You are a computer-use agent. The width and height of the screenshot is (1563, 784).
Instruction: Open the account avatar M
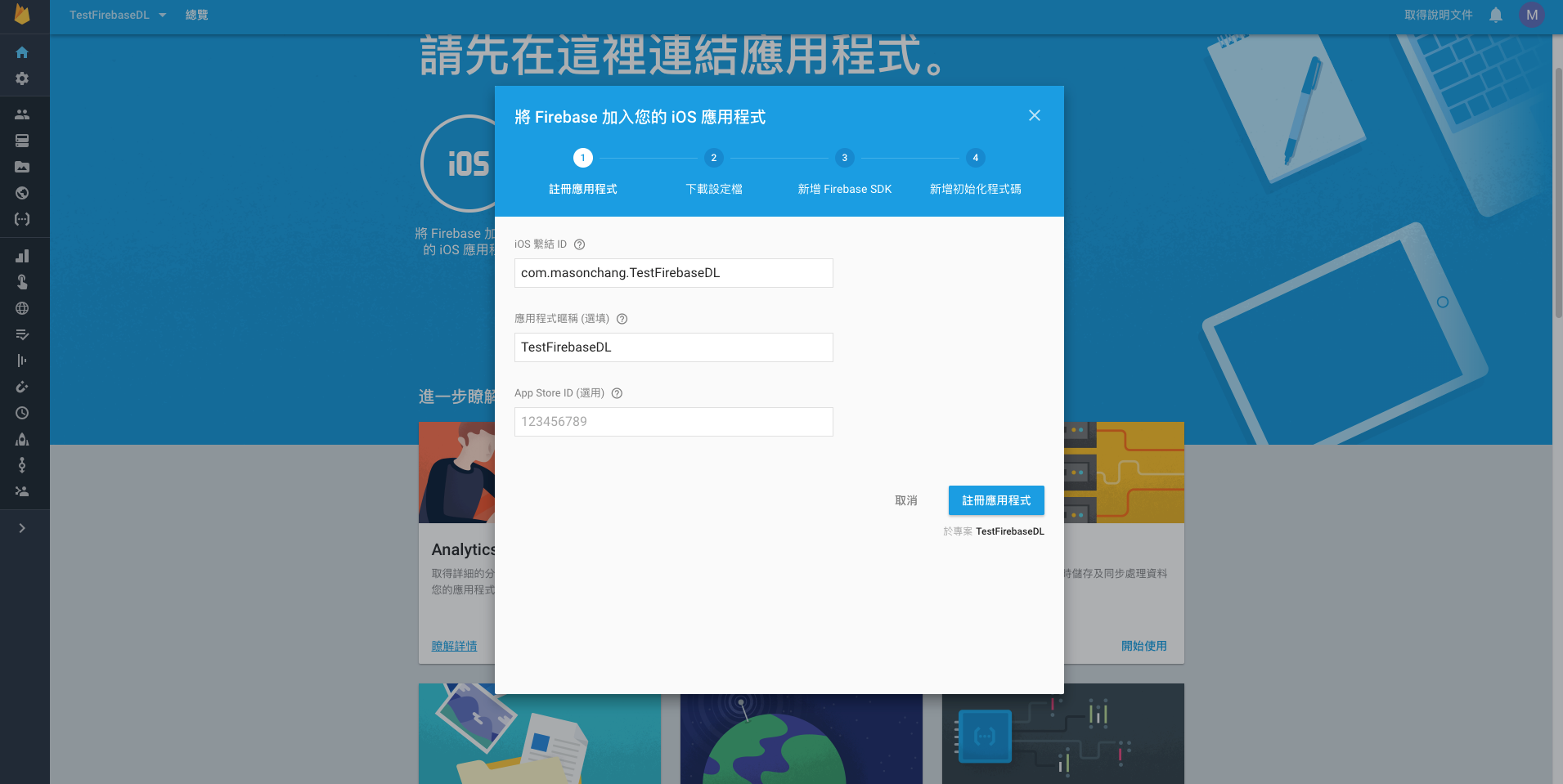pyautogui.click(x=1532, y=15)
